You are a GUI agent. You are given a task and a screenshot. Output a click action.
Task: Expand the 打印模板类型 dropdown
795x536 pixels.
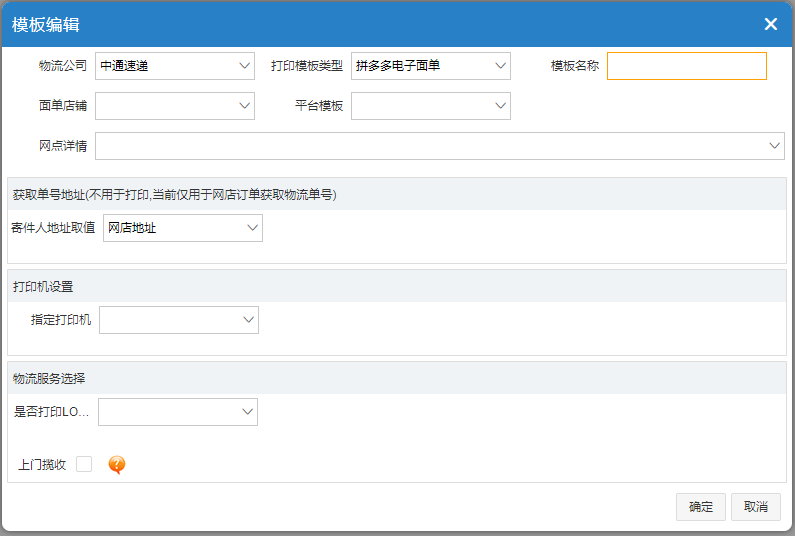[x=431, y=66]
